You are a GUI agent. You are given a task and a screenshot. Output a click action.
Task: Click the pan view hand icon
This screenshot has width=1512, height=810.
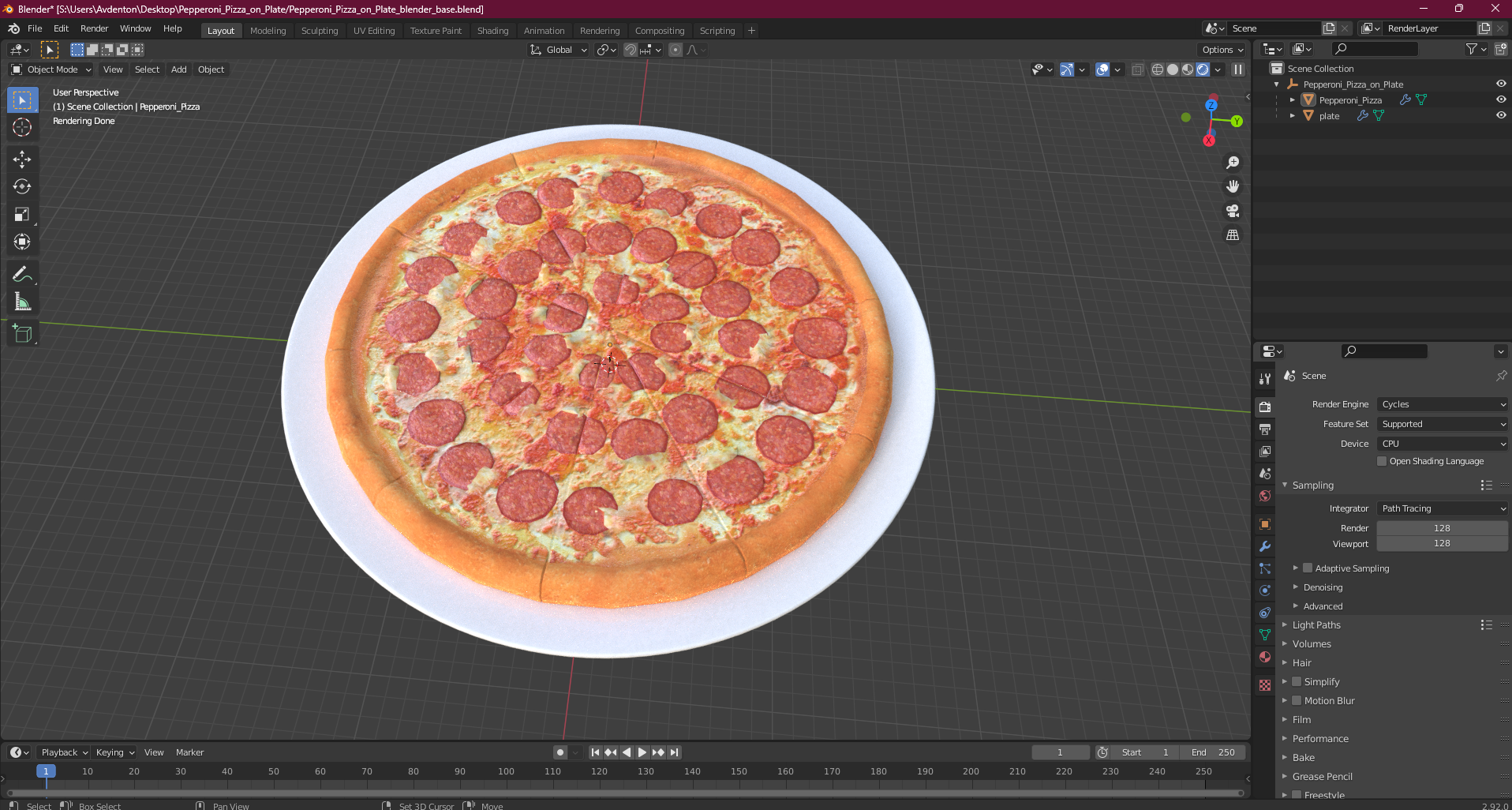pos(1233,186)
